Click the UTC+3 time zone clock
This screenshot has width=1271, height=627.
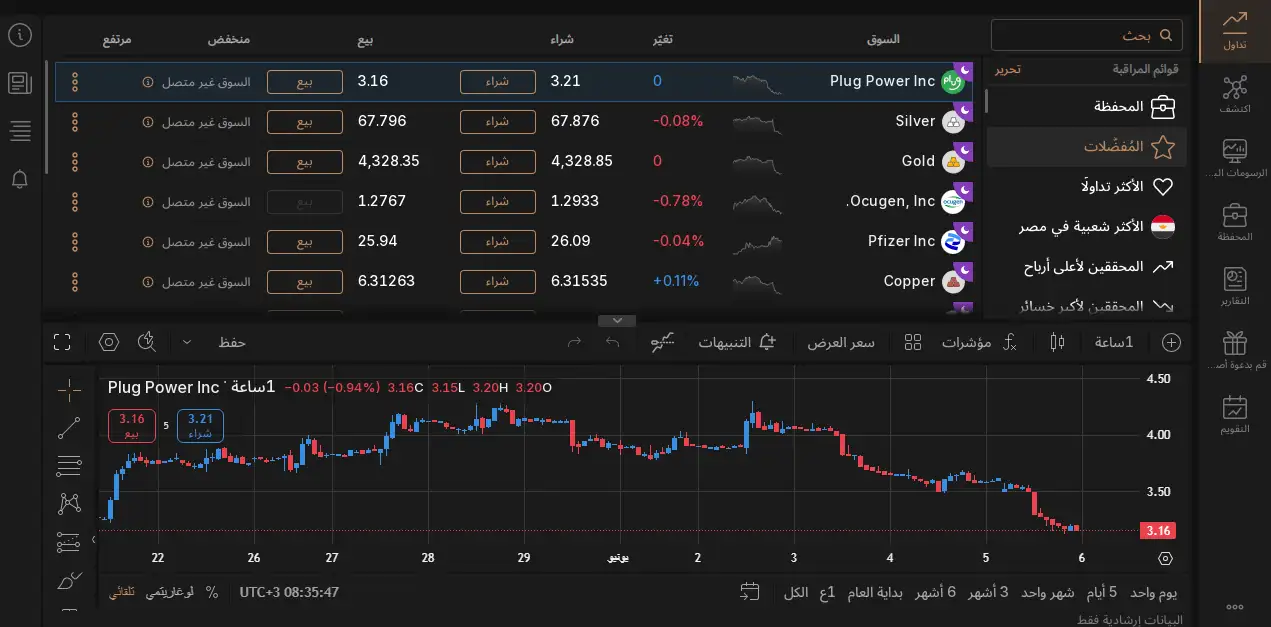tap(289, 592)
